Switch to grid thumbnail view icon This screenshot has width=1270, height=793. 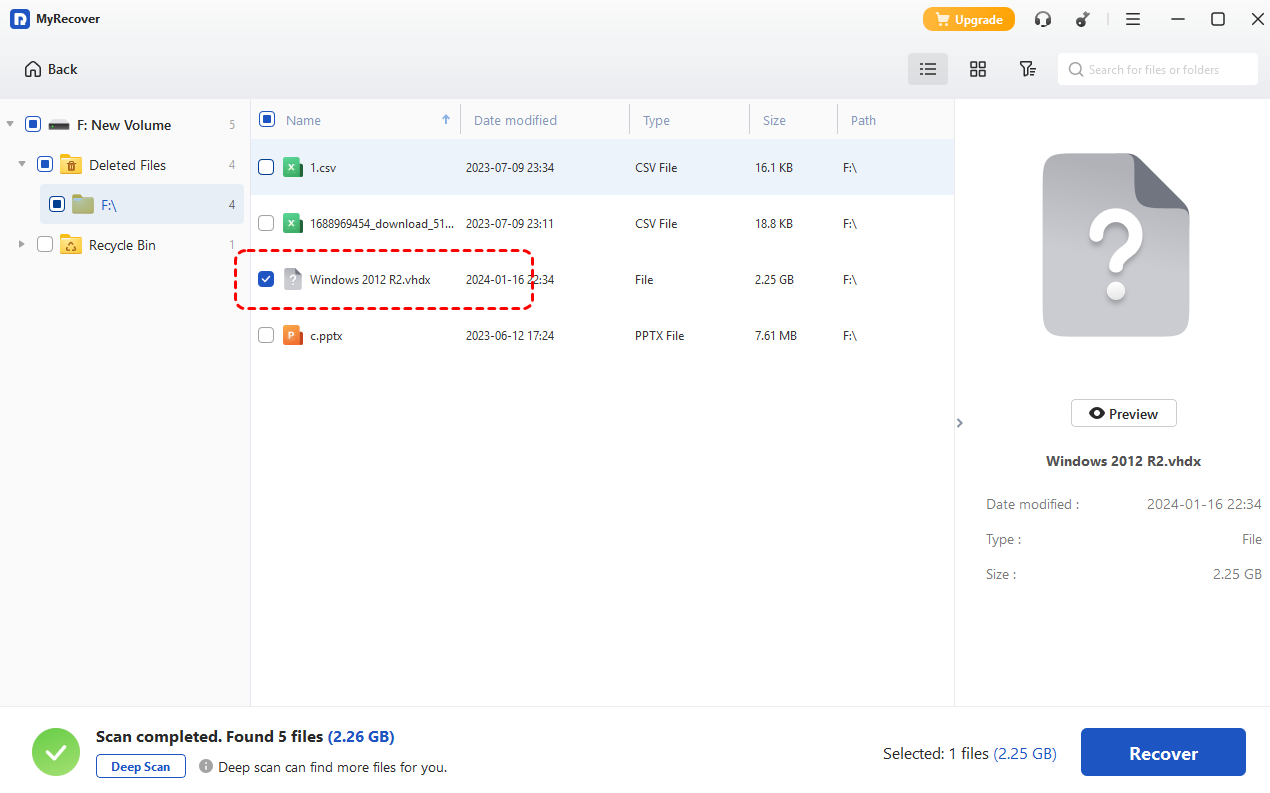point(978,69)
